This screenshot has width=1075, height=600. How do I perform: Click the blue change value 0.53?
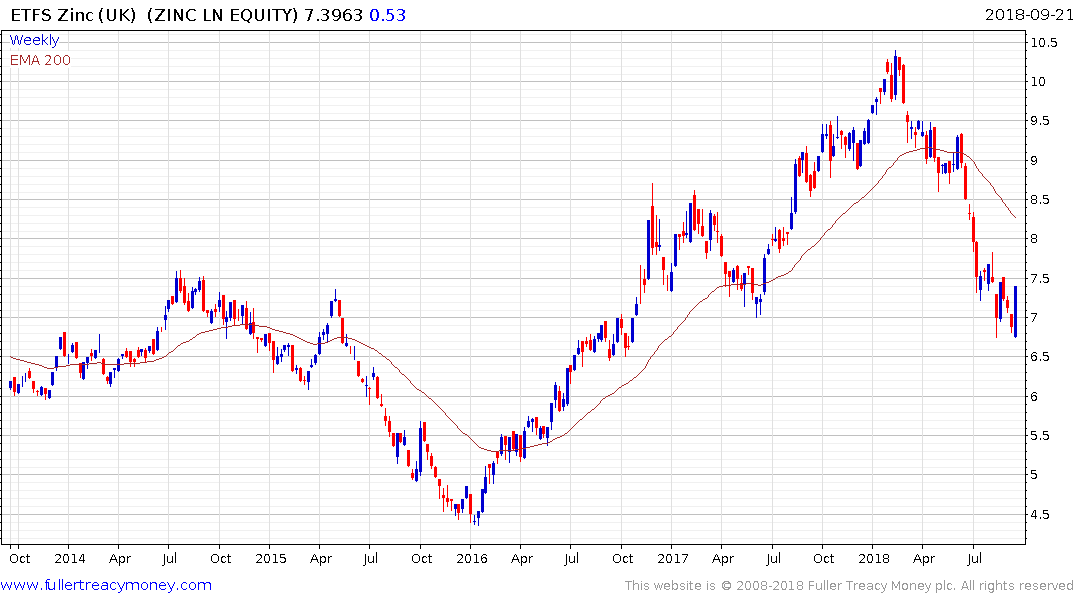387,15
